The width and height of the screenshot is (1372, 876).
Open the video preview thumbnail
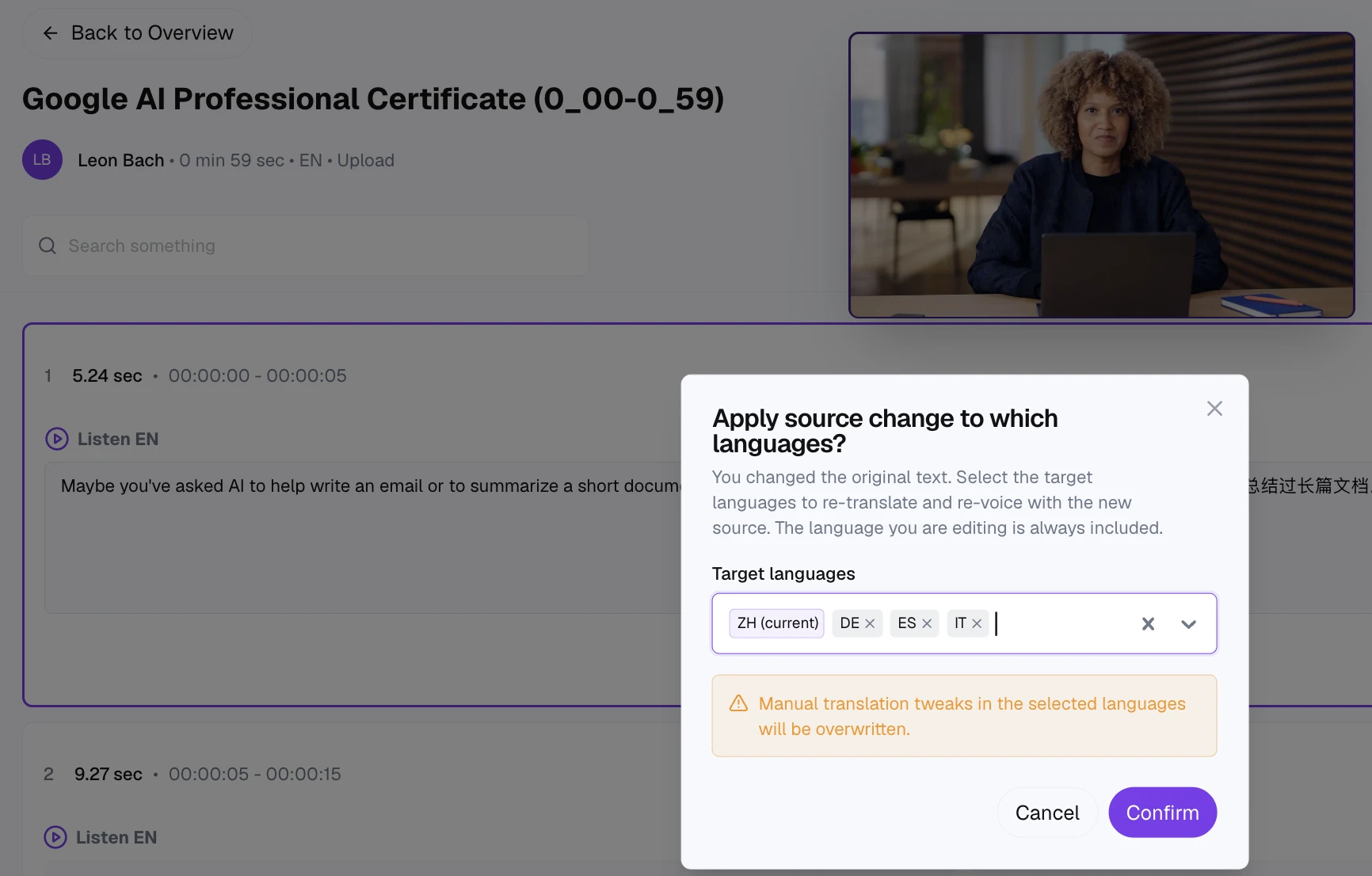click(x=1101, y=175)
